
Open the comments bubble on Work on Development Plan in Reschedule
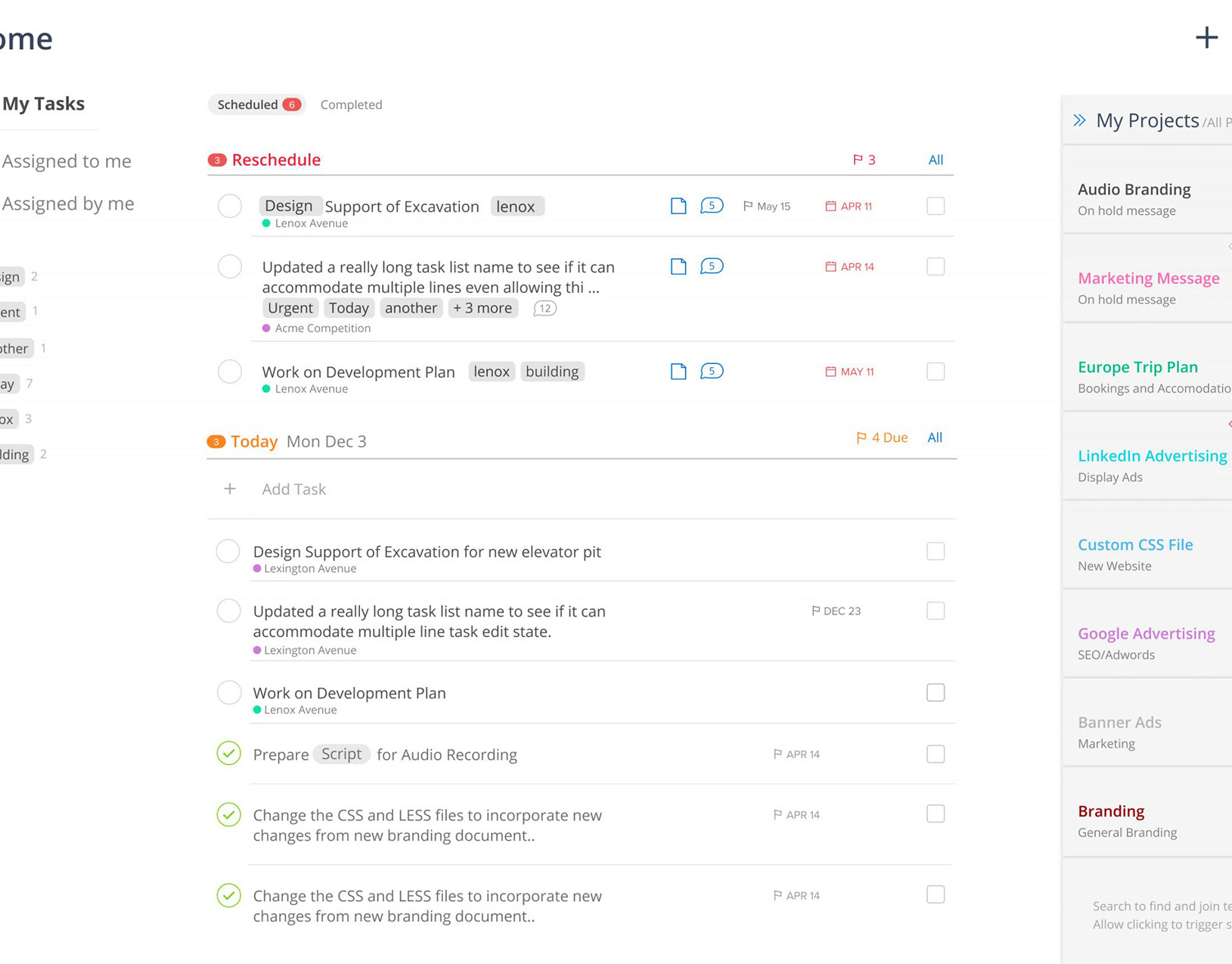tap(712, 372)
